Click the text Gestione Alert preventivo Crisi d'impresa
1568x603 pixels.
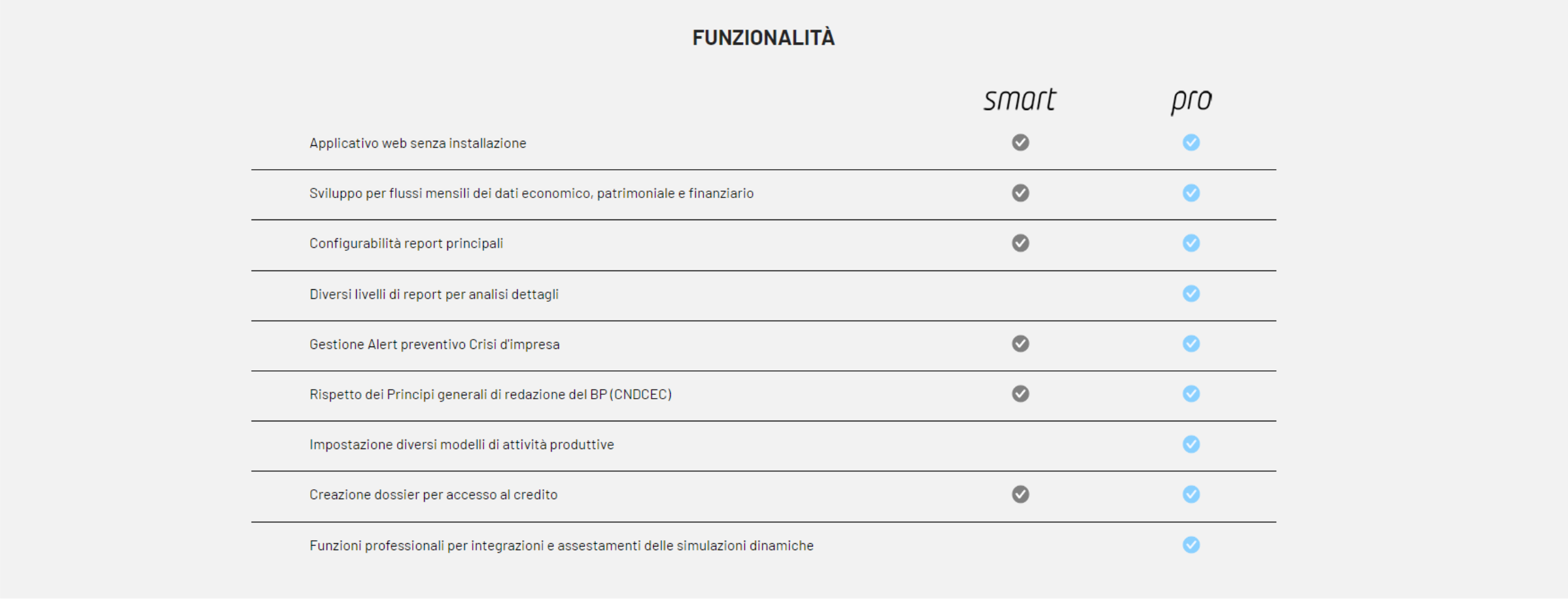(x=434, y=345)
